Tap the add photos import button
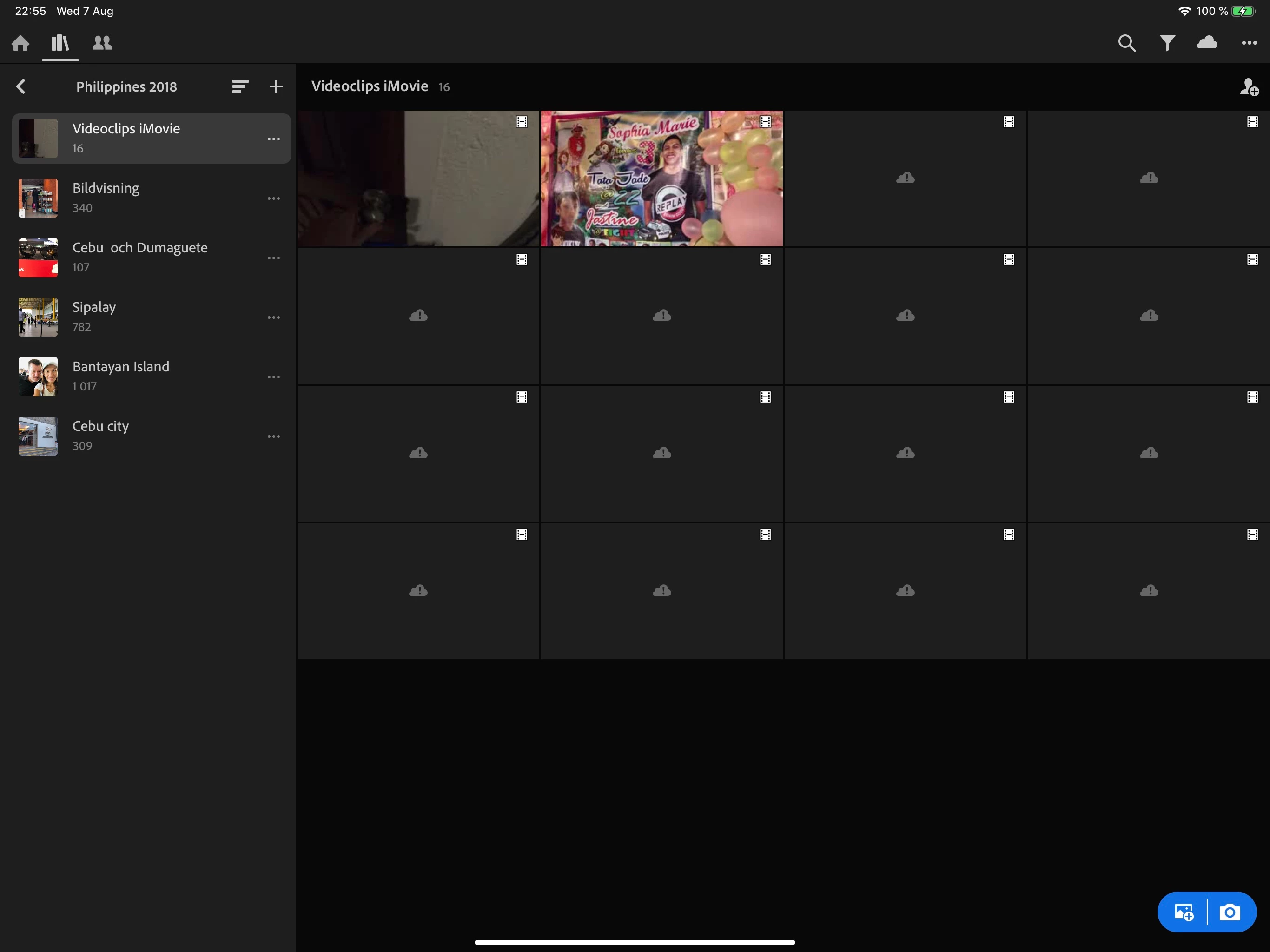The image size is (1270, 952). pyautogui.click(x=1184, y=912)
